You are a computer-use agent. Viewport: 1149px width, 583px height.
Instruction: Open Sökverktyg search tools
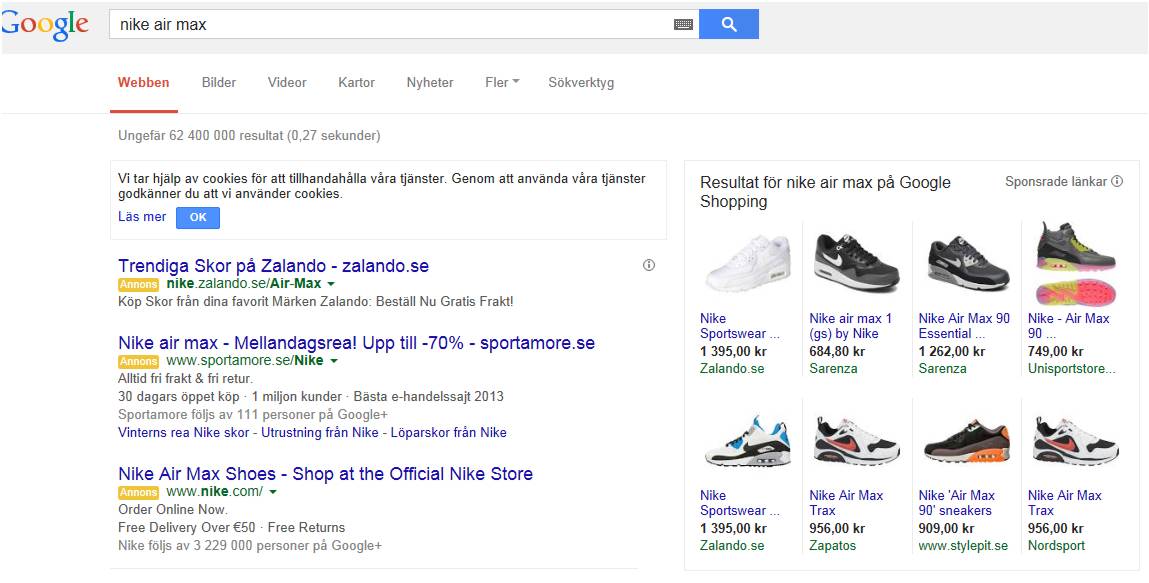[x=581, y=83]
